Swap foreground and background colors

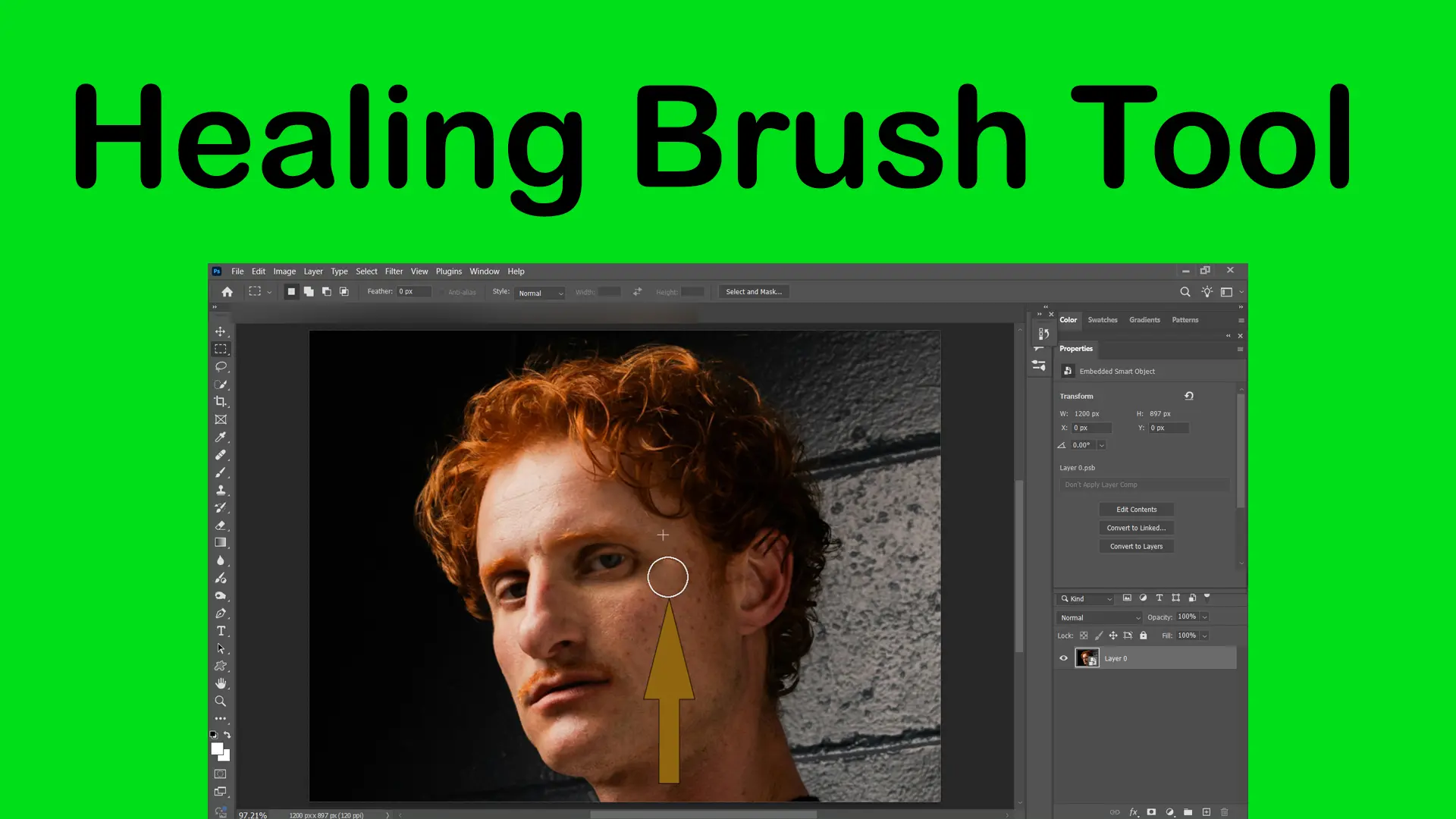coord(227,735)
